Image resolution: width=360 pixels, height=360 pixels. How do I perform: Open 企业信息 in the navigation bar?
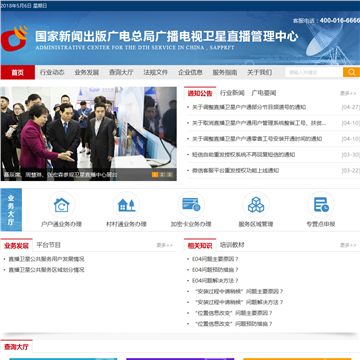coord(190,72)
